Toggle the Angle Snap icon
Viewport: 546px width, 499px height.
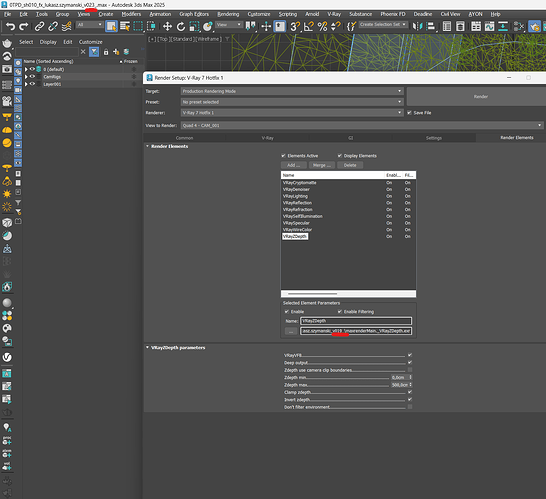[x=309, y=26]
